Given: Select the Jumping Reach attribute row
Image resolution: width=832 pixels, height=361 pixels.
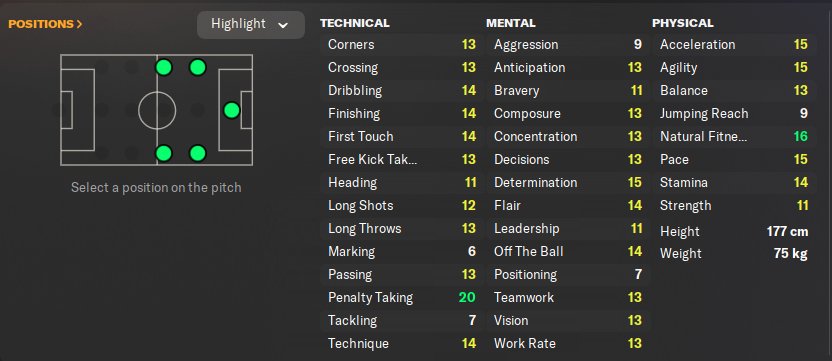Looking at the screenshot, I should pyautogui.click(x=733, y=113).
